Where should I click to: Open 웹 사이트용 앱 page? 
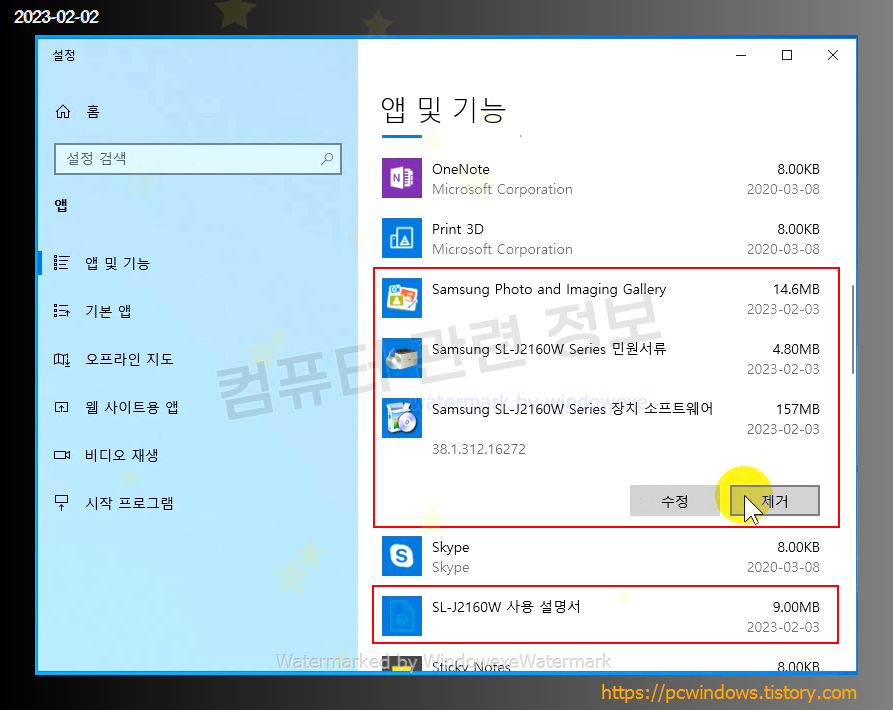pyautogui.click(x=197, y=407)
